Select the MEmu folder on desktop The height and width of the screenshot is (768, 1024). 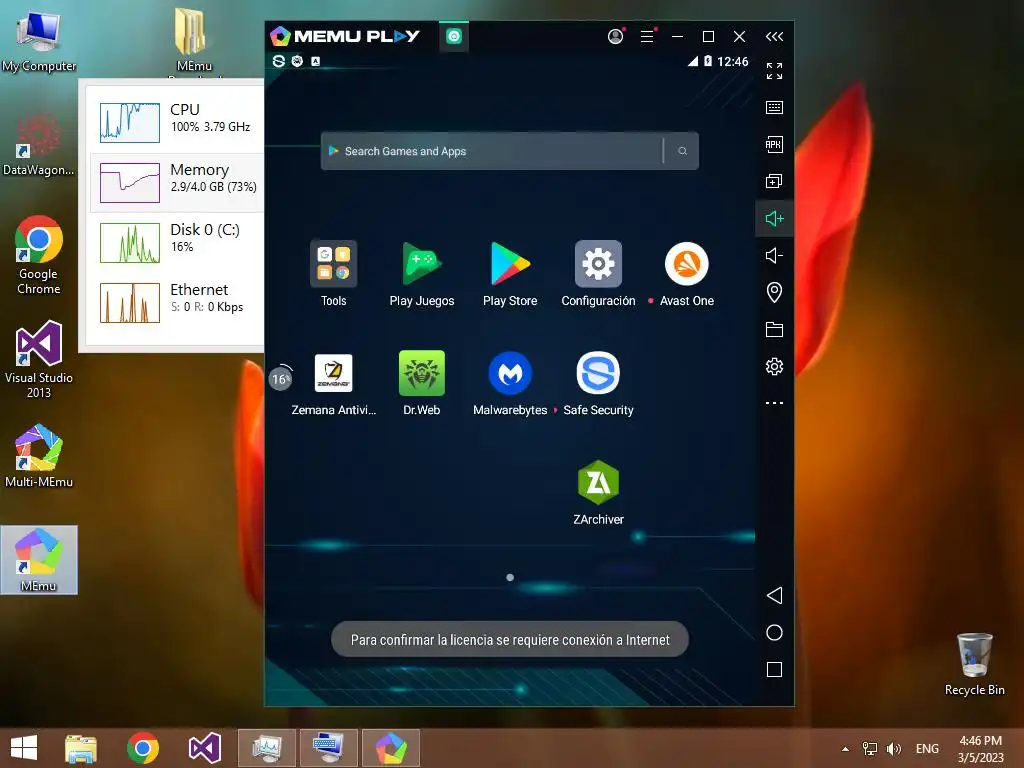point(194,40)
